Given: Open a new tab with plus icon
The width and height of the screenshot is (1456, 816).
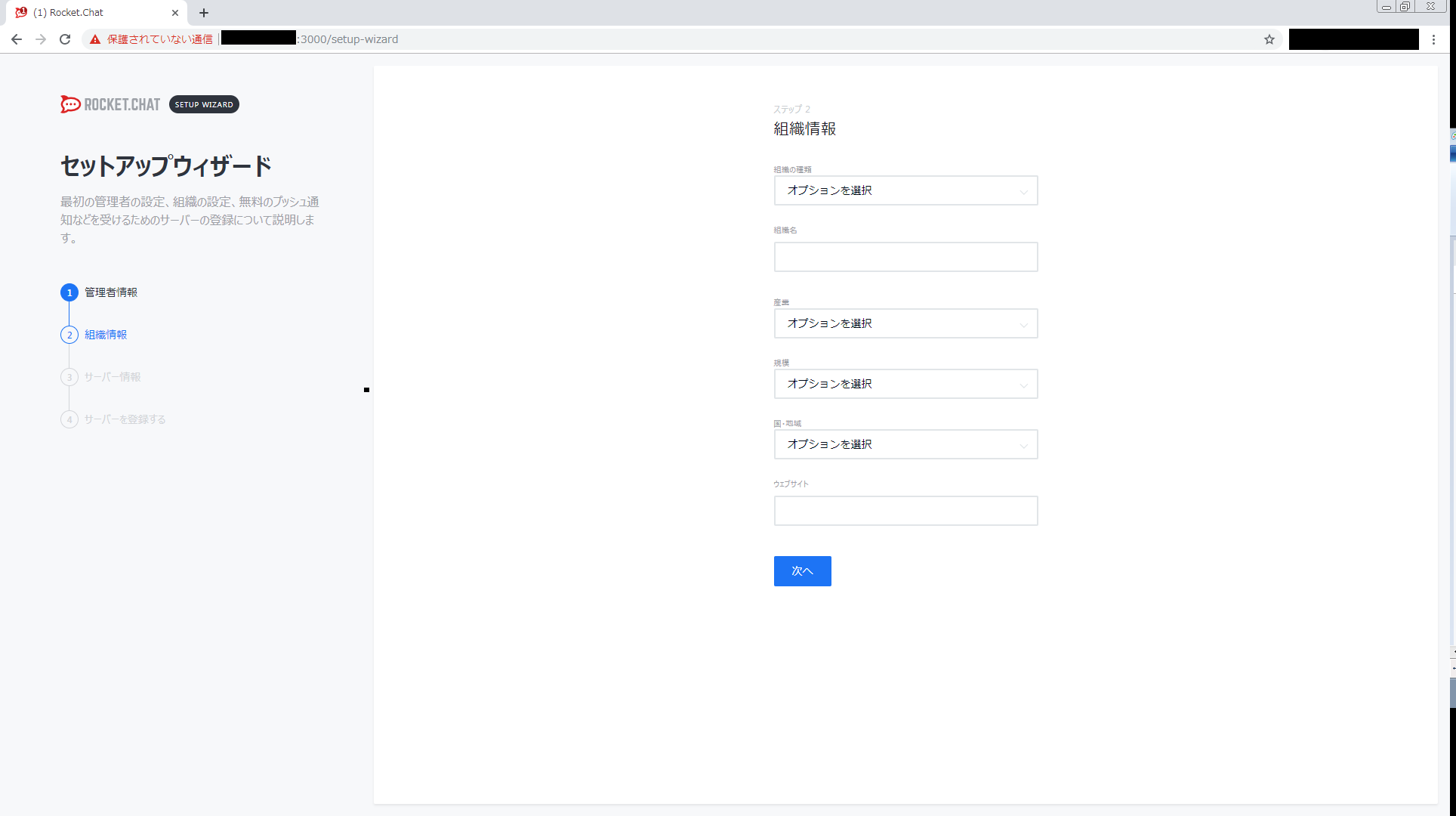Looking at the screenshot, I should tap(204, 13).
